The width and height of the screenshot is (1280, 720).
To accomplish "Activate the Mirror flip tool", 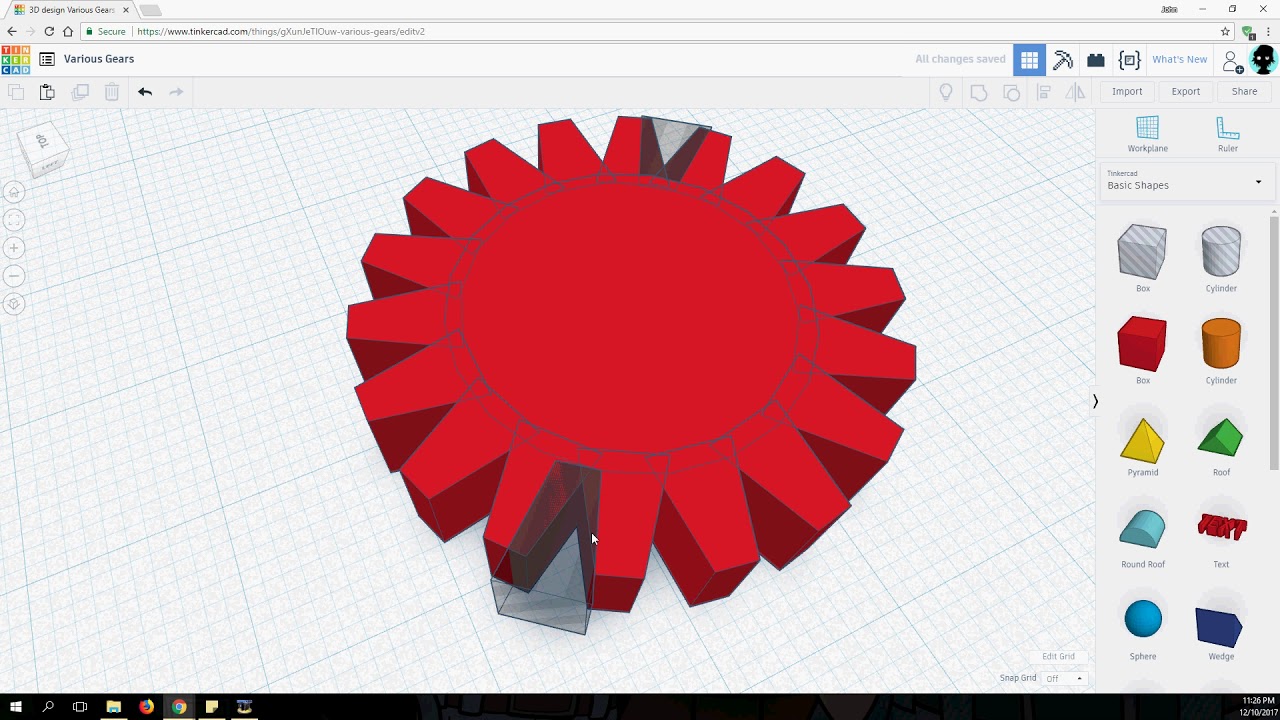I will tap(1076, 92).
